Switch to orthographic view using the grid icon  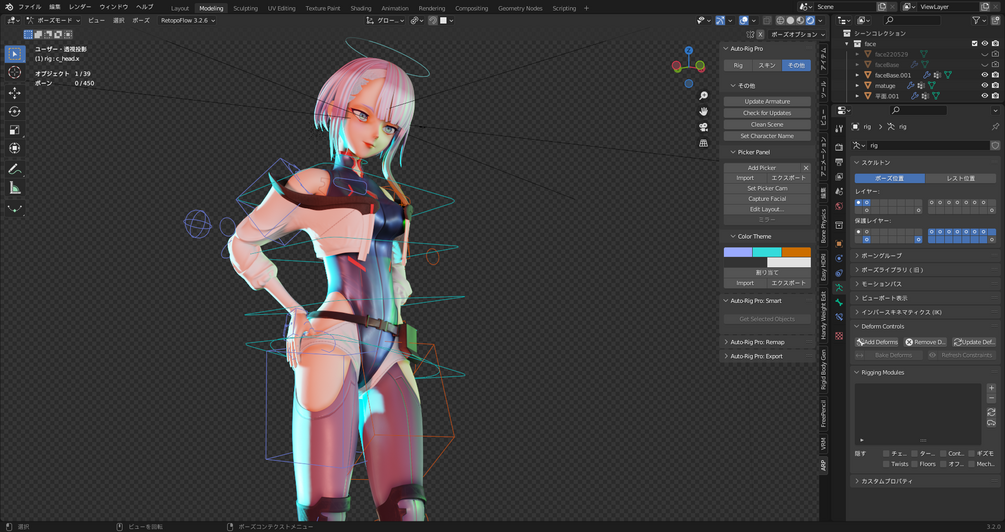point(703,143)
